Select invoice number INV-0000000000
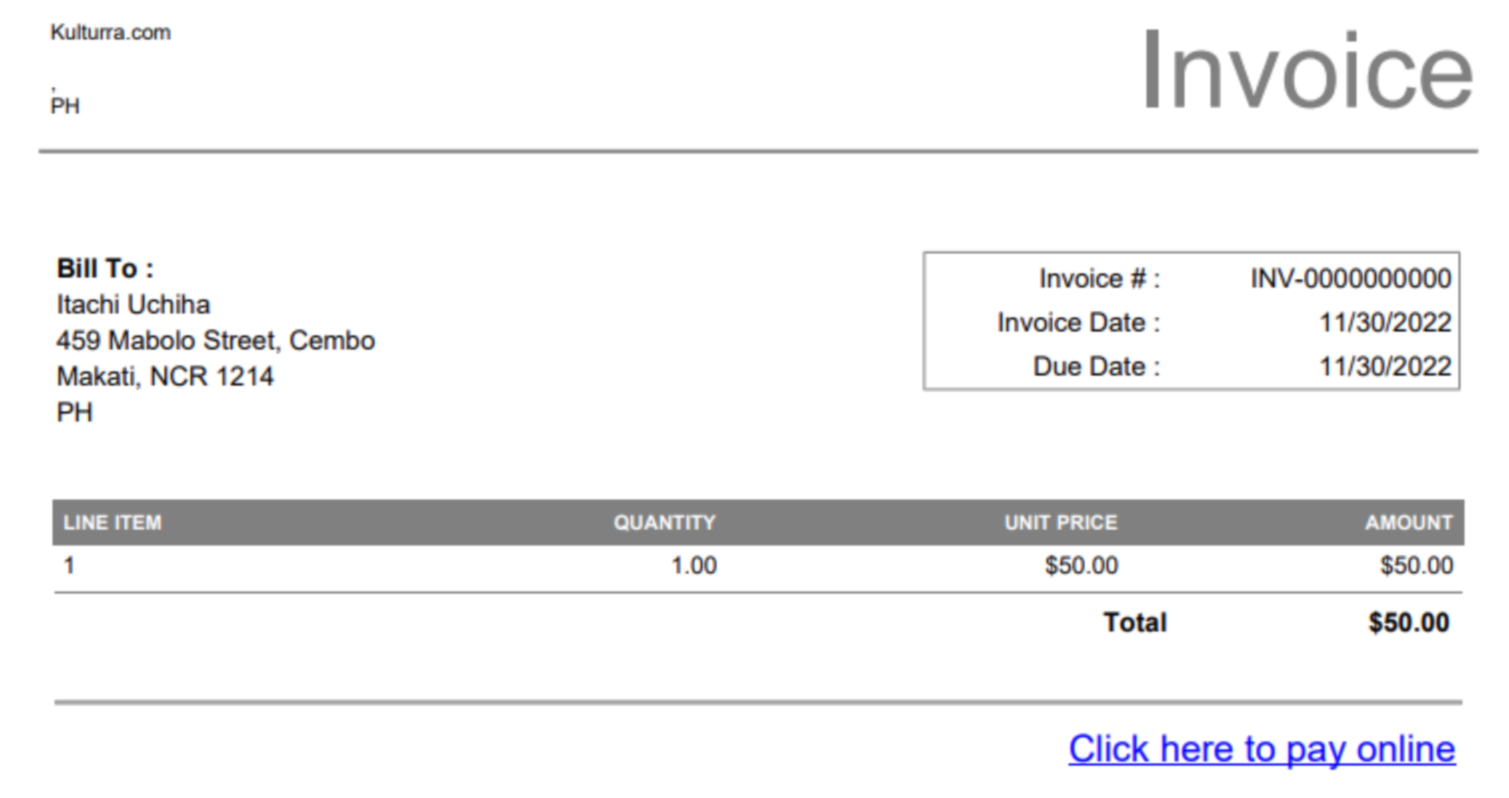This screenshot has height=798, width=1509. click(x=1350, y=278)
